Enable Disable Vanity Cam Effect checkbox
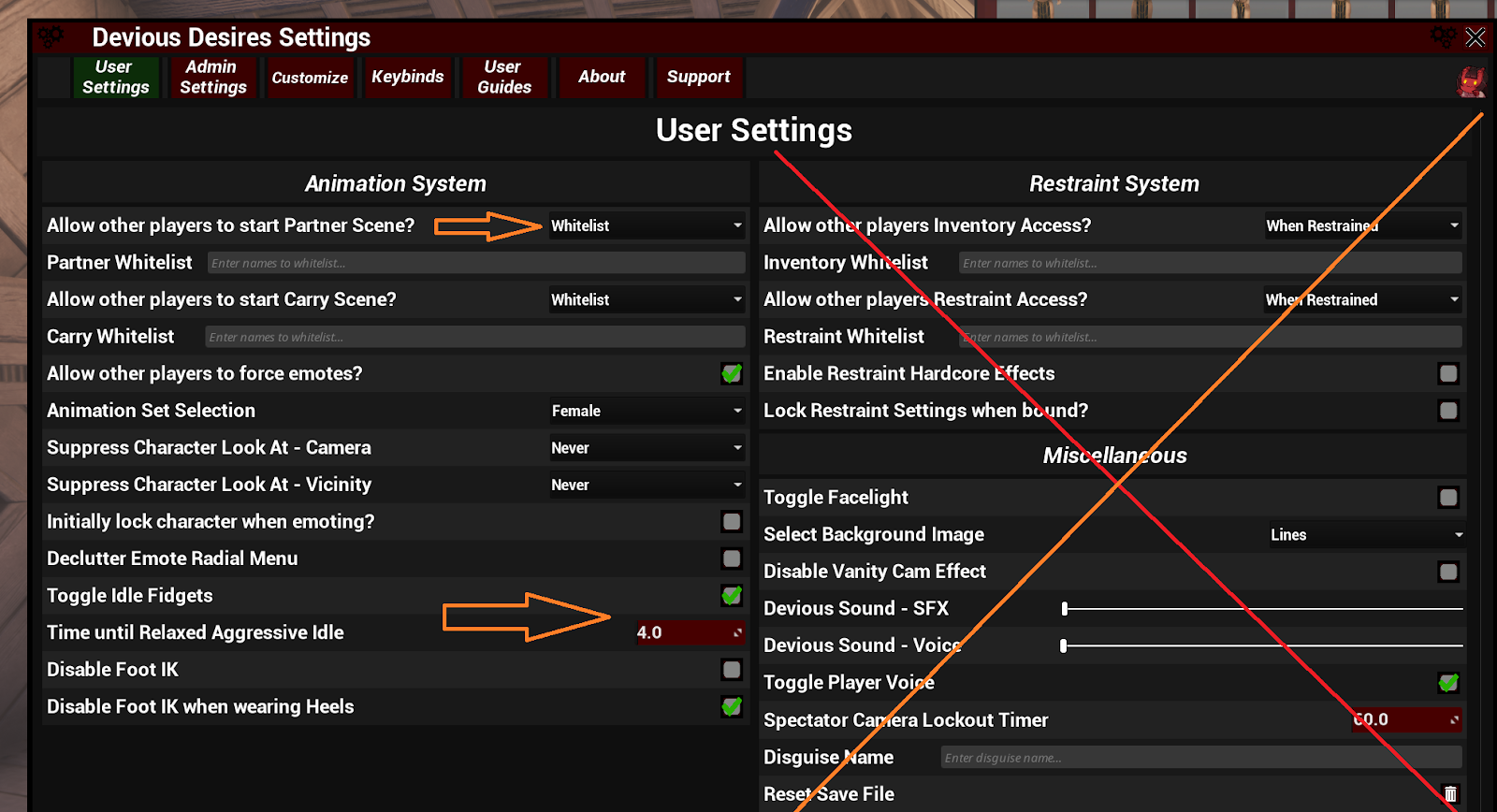 [x=1448, y=572]
